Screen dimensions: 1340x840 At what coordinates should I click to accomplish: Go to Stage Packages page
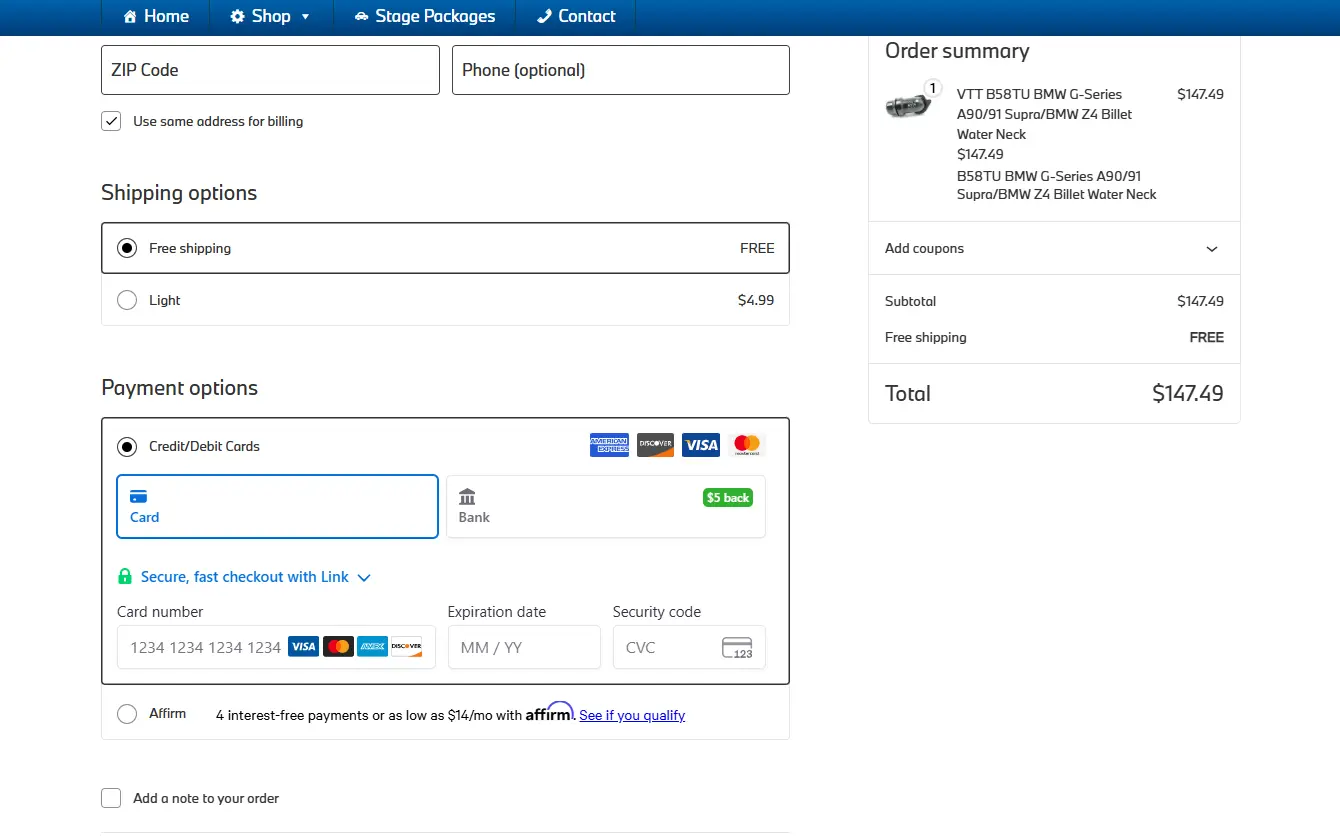pos(424,16)
